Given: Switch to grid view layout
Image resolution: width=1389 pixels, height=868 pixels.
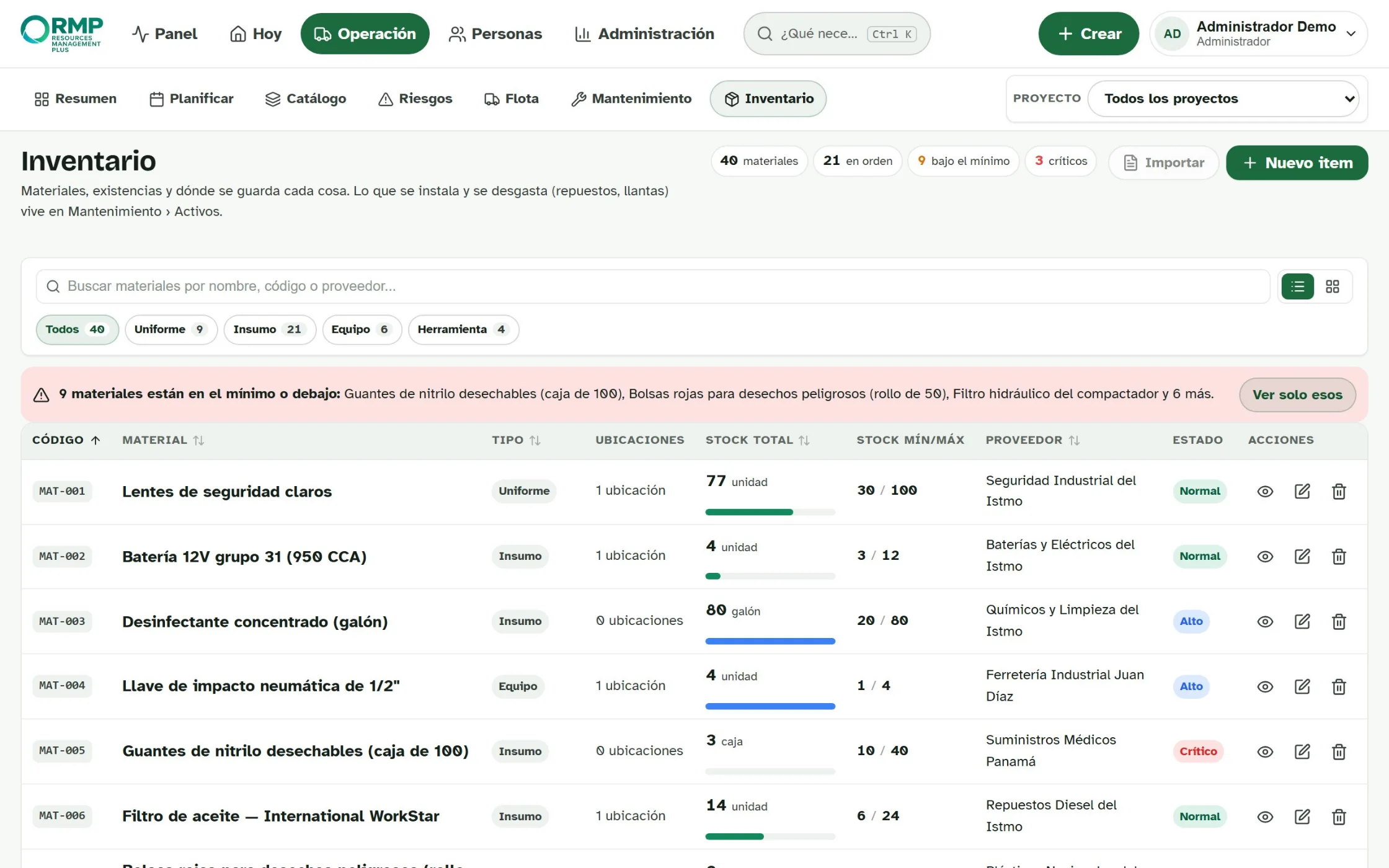Looking at the screenshot, I should pos(1332,286).
